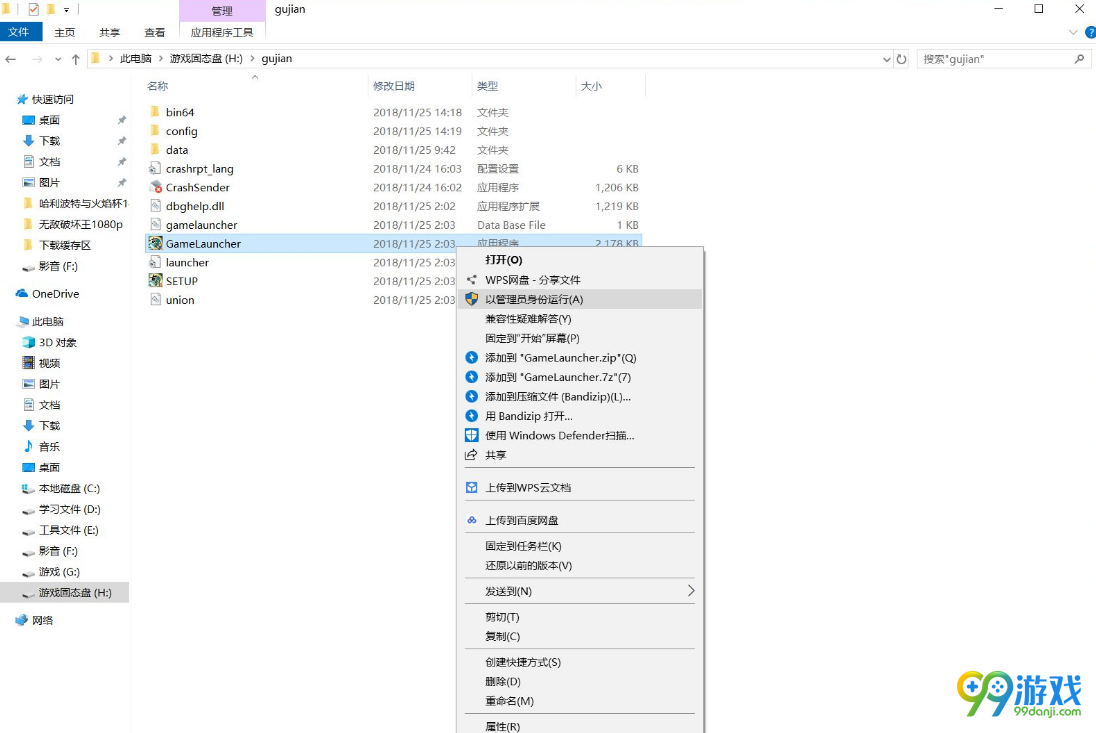The image size is (1096, 733).
Task: Select the bin64 folder icon
Action: click(155, 112)
